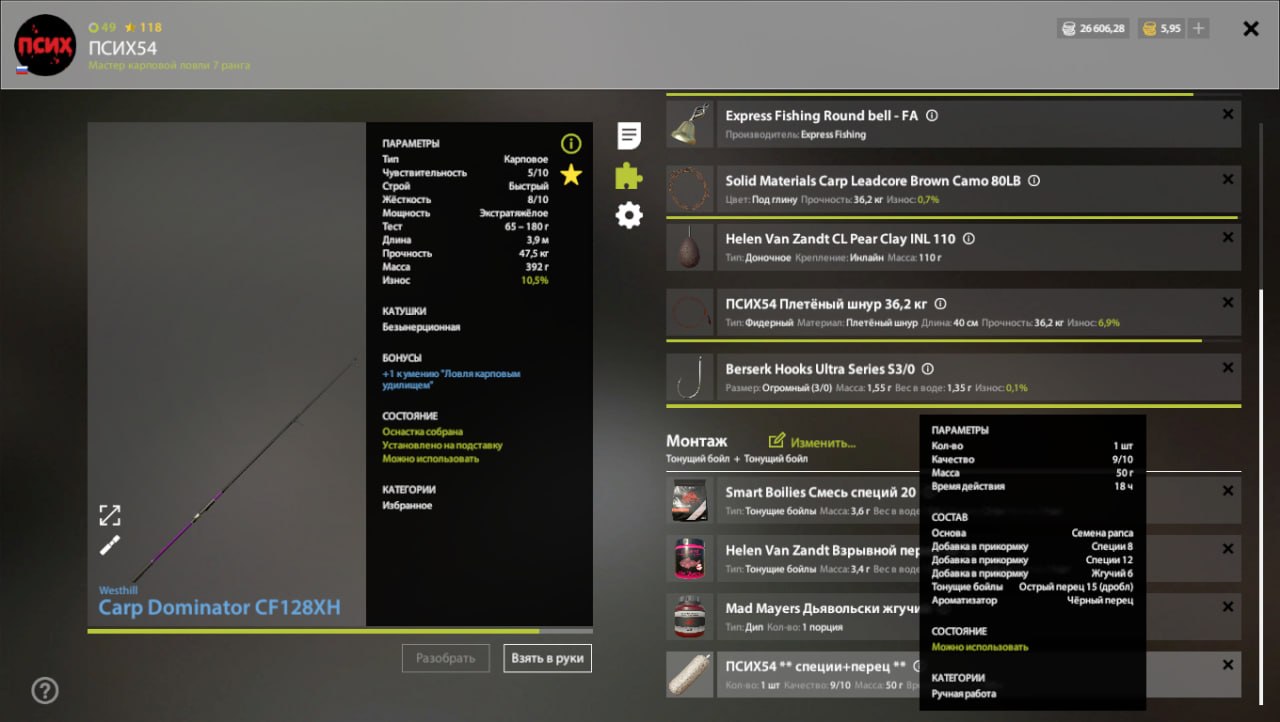Open the rod info circle icon
The height and width of the screenshot is (722, 1280).
pos(571,143)
